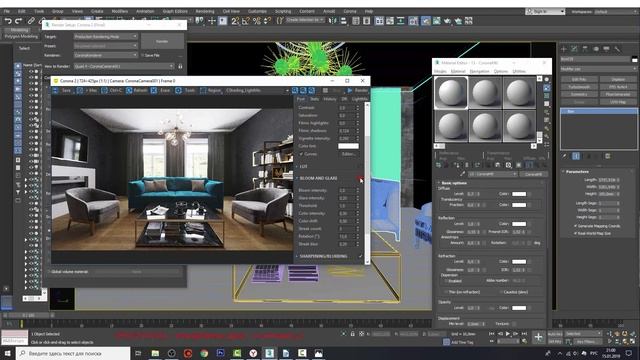
Task: Activate the Select and Move crosshair tool
Action: click(212, 21)
